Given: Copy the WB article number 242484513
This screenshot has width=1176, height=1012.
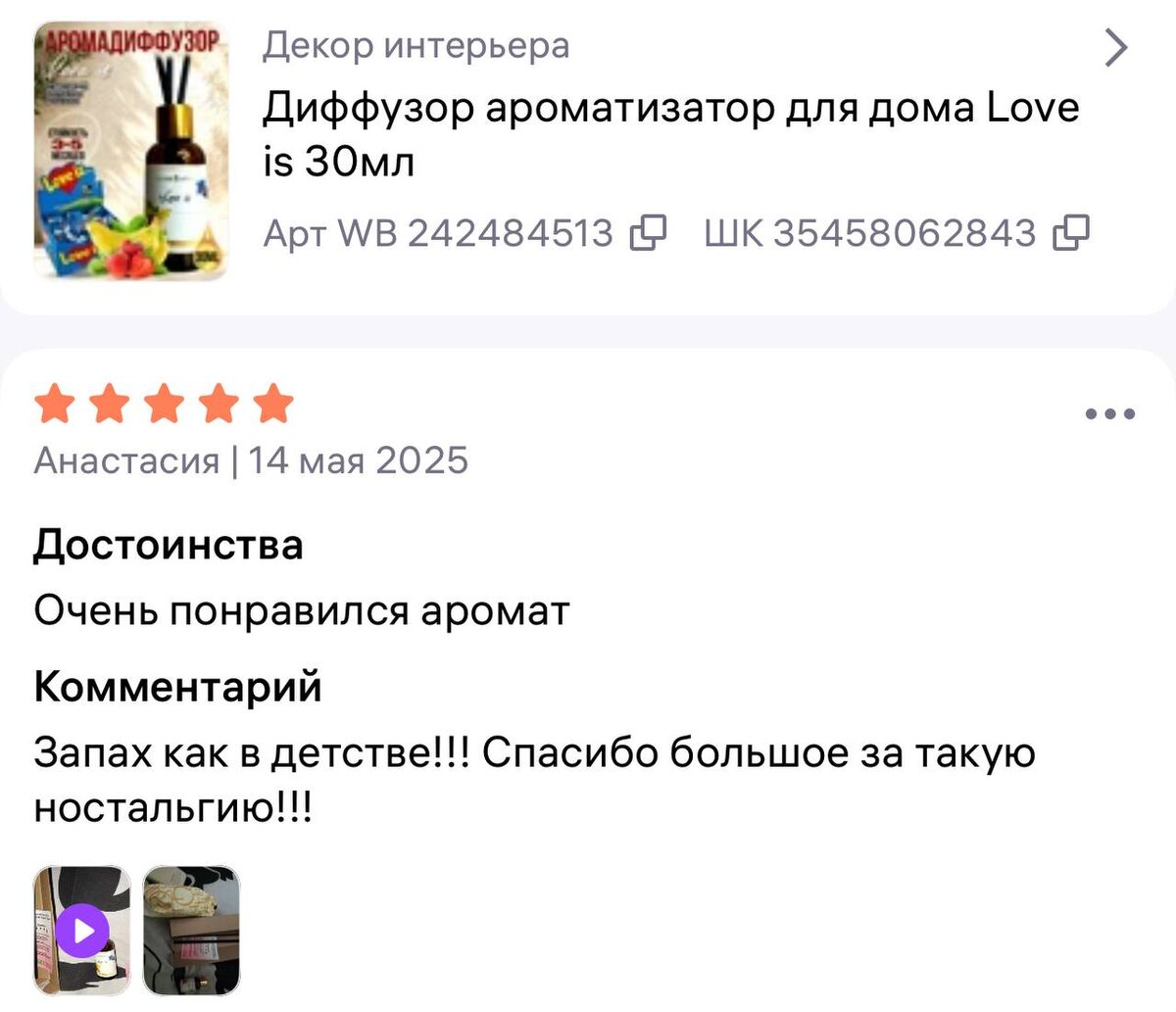Looking at the screenshot, I should (x=649, y=233).
